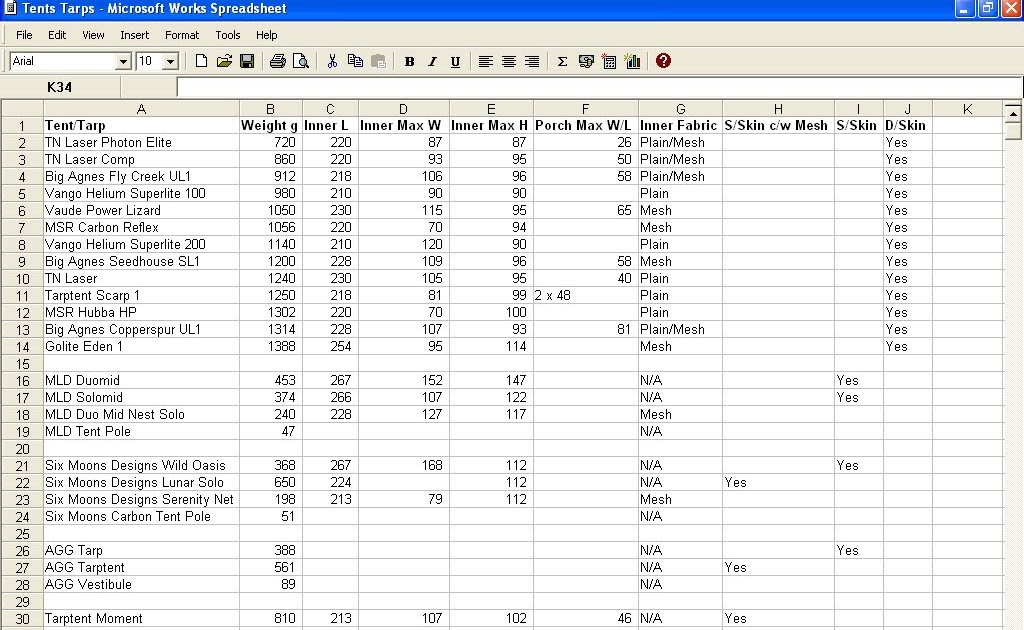Select 'AGG Tarptent' cell
The width and height of the screenshot is (1024, 630).
click(x=141, y=567)
